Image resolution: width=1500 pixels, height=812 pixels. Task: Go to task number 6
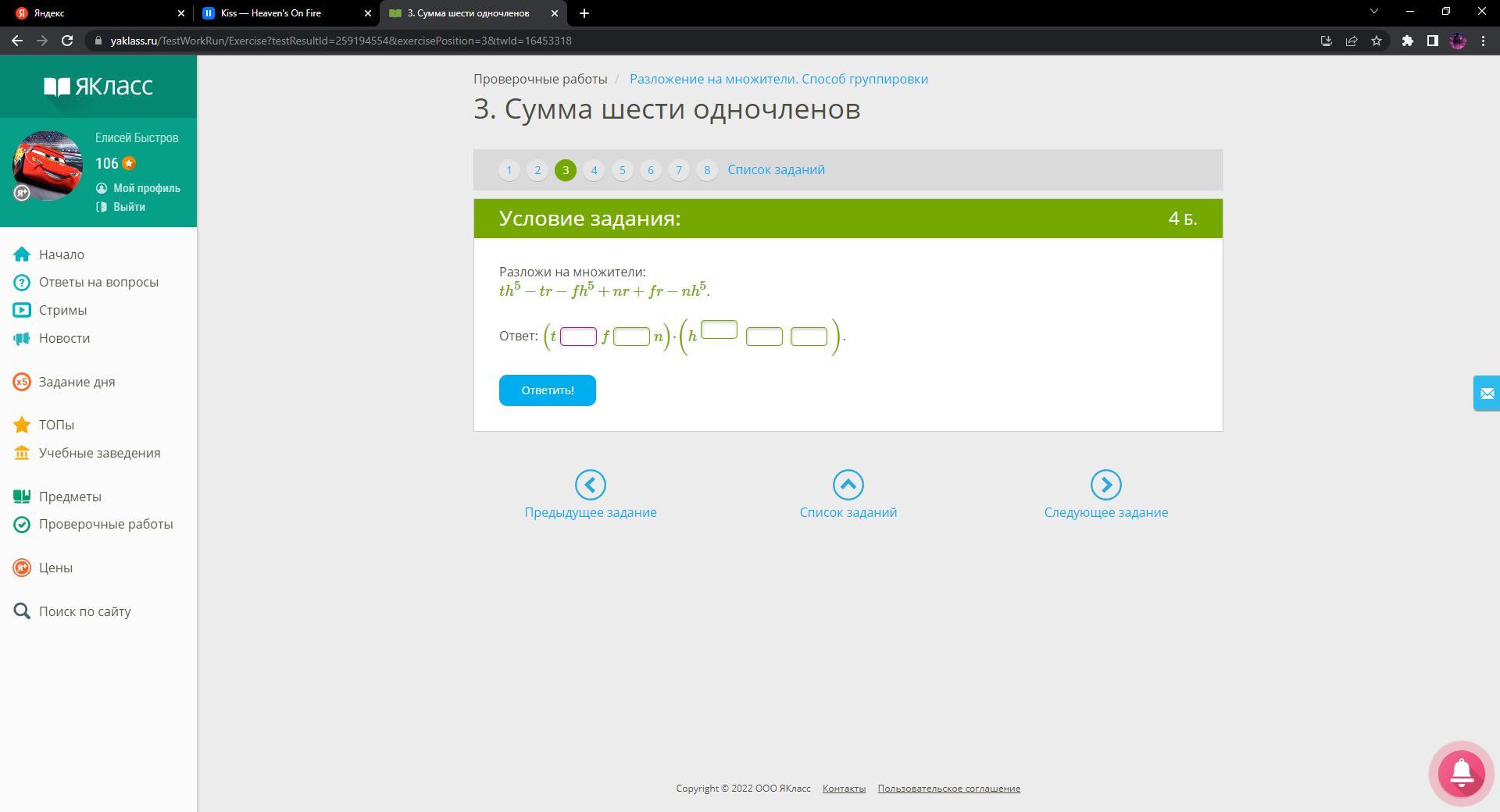coord(651,170)
